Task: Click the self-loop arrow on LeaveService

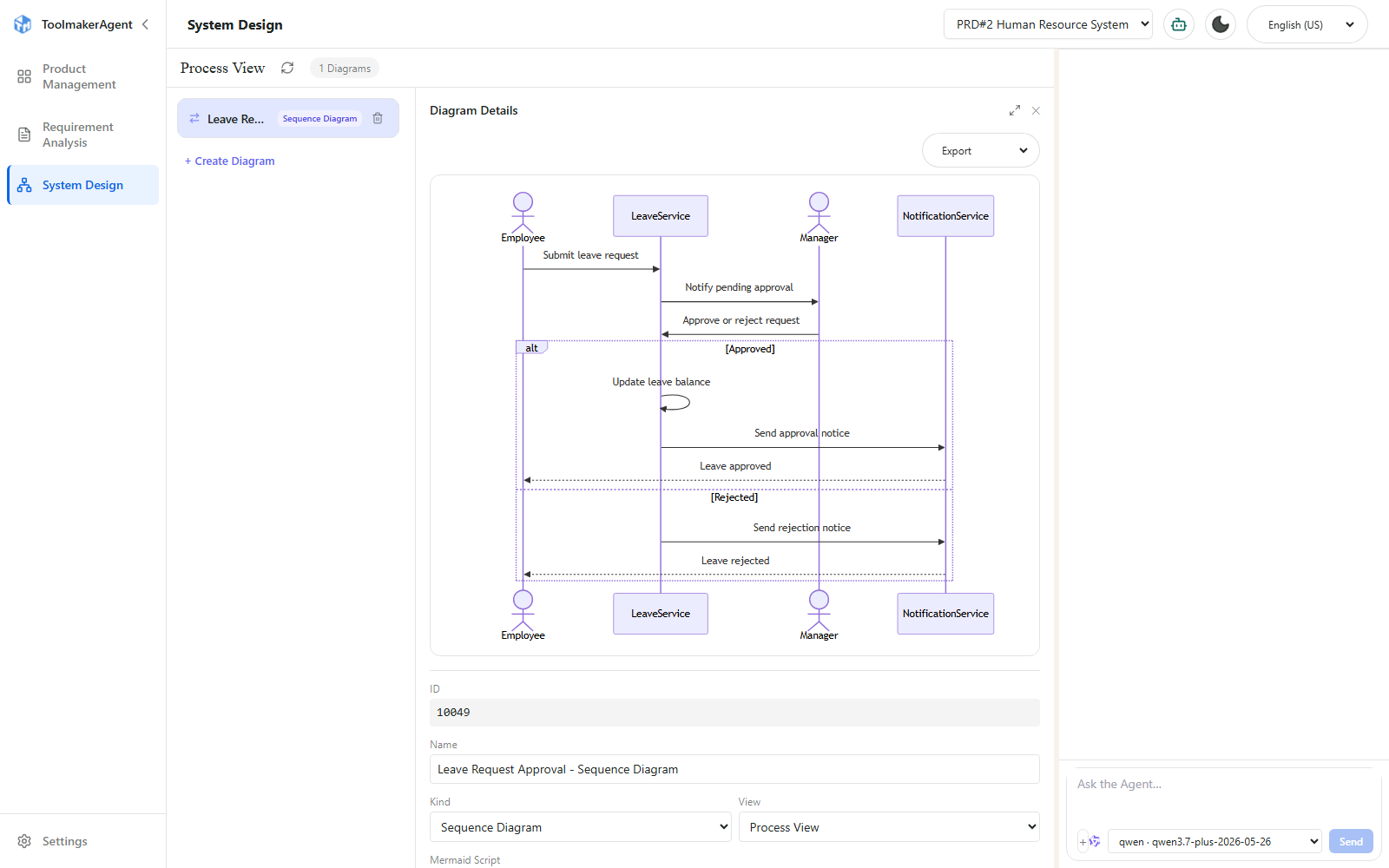Action: (x=675, y=403)
